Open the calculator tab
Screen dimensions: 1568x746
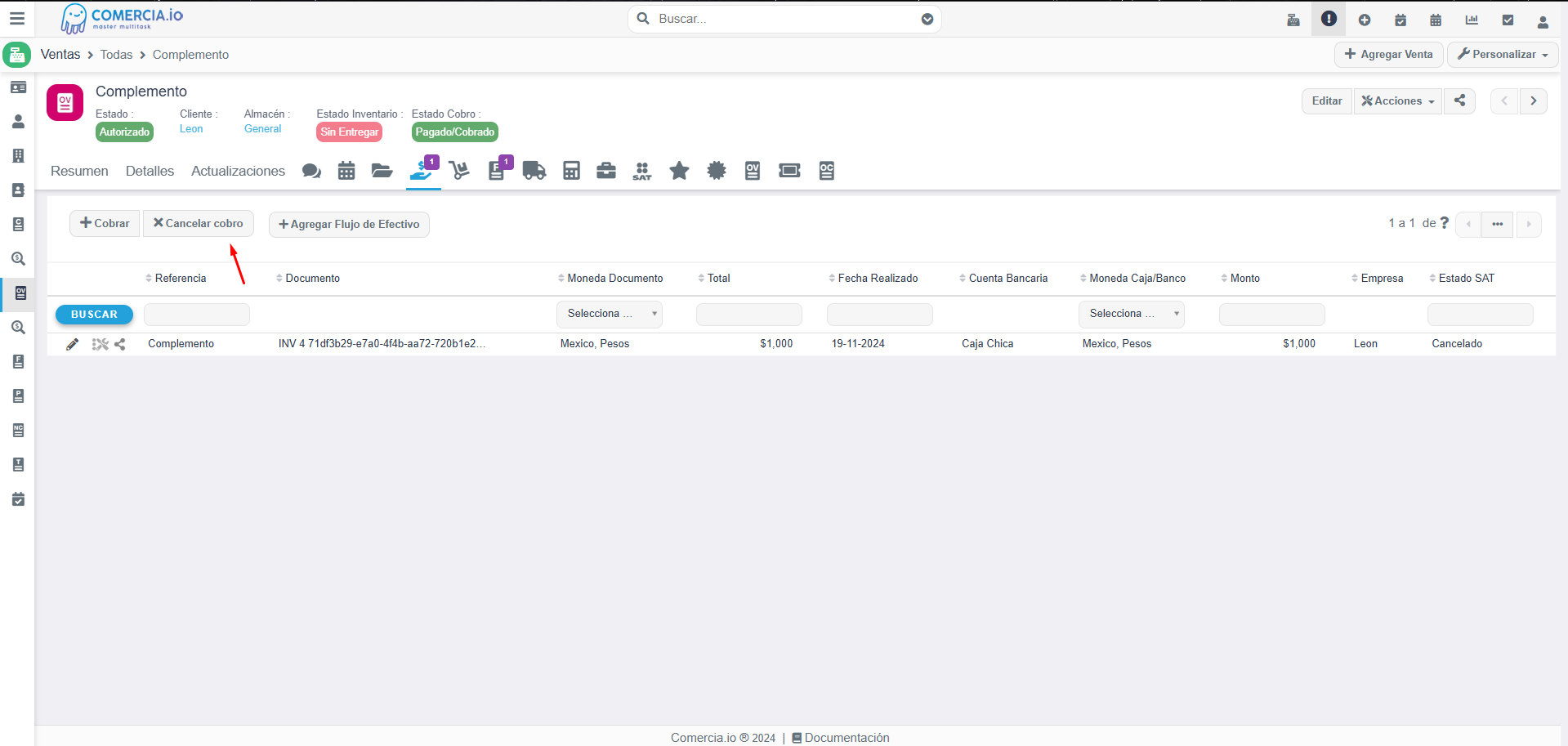point(571,171)
